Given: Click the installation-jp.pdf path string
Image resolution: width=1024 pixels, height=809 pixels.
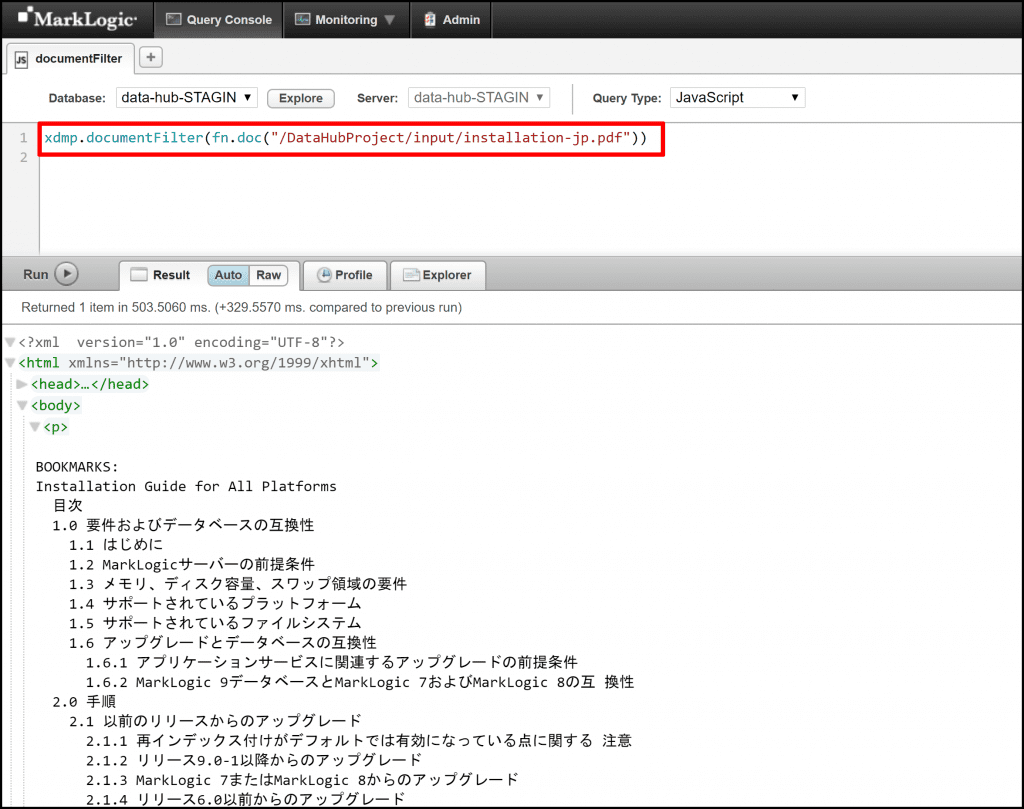Looking at the screenshot, I should (x=451, y=138).
